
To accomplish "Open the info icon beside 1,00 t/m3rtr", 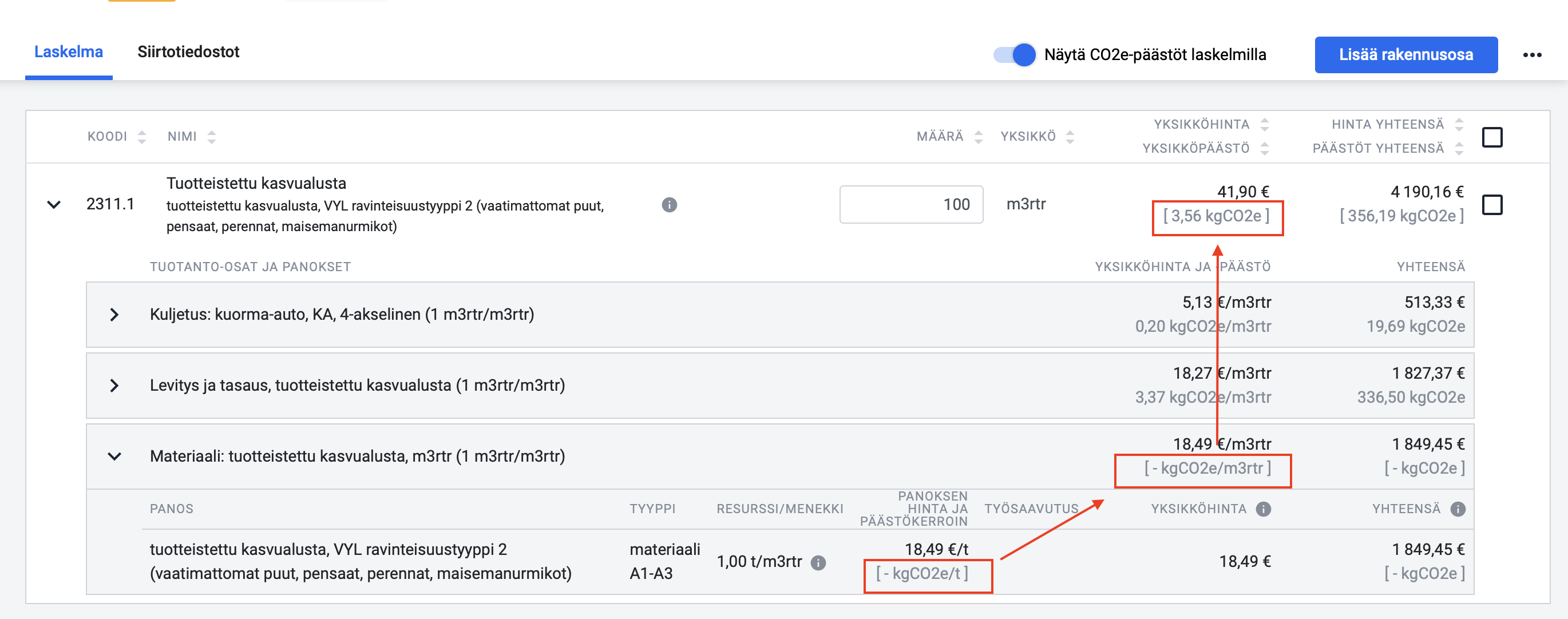I will [818, 562].
